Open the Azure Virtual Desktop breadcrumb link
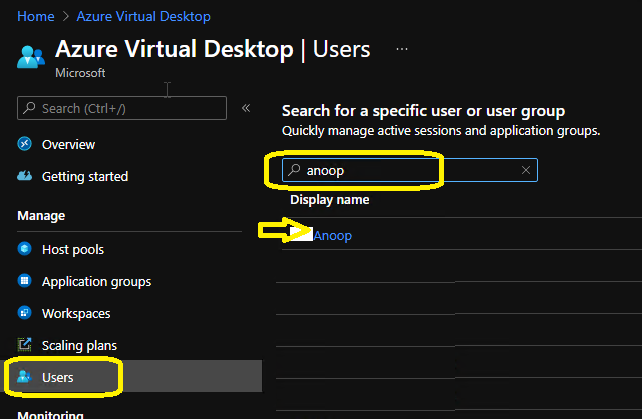The image size is (642, 419). tap(144, 16)
